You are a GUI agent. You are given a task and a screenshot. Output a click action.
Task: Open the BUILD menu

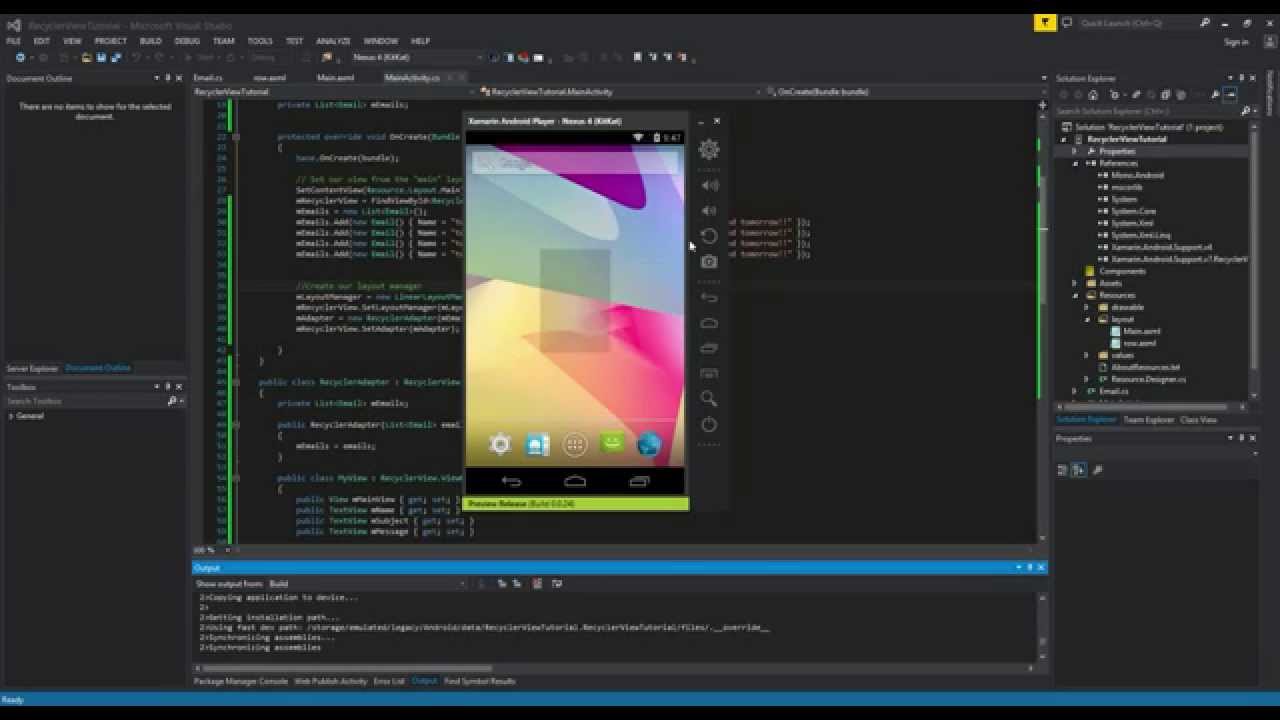pos(150,41)
